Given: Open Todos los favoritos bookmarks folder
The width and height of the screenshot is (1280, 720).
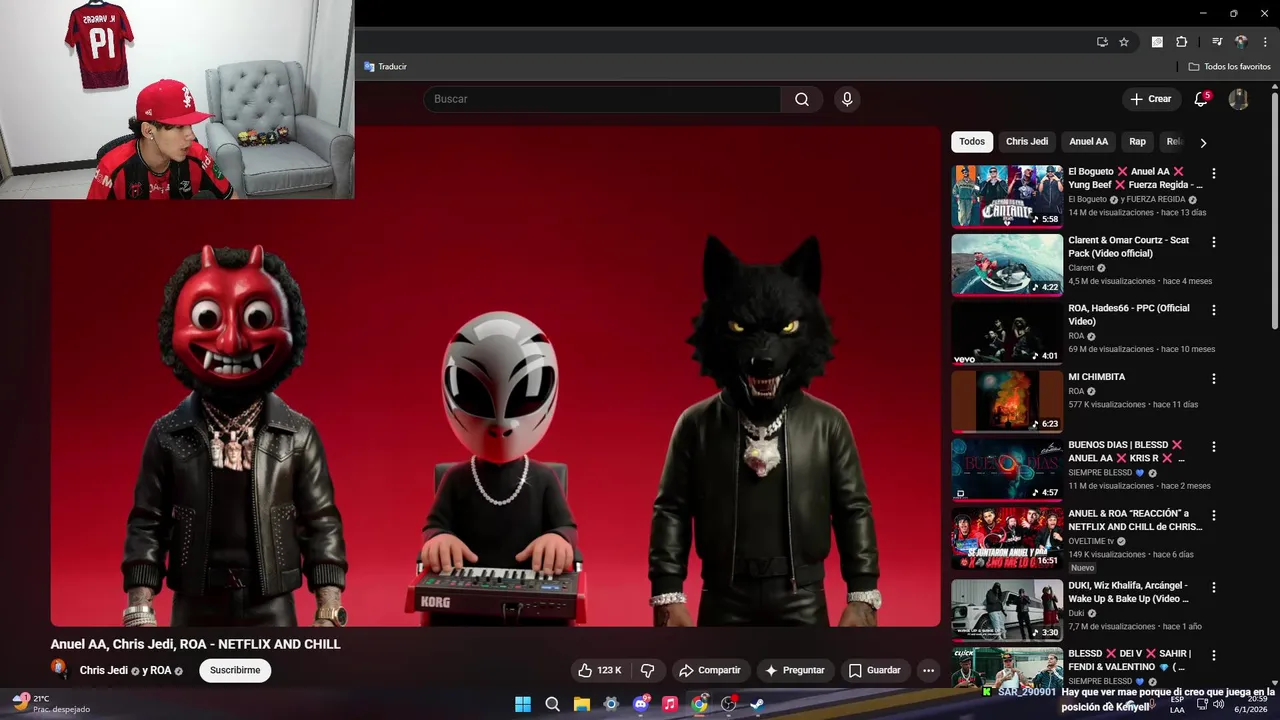Looking at the screenshot, I should tap(1229, 67).
